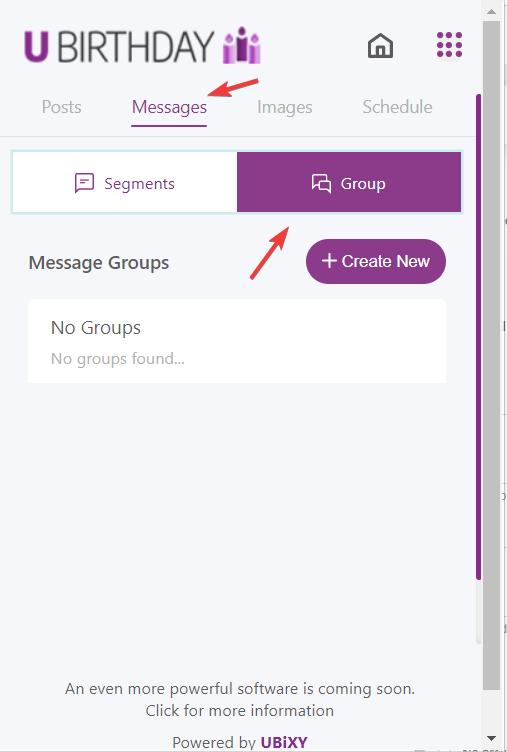Open the Posts tab
This screenshot has height=752, width=507.
(61, 107)
